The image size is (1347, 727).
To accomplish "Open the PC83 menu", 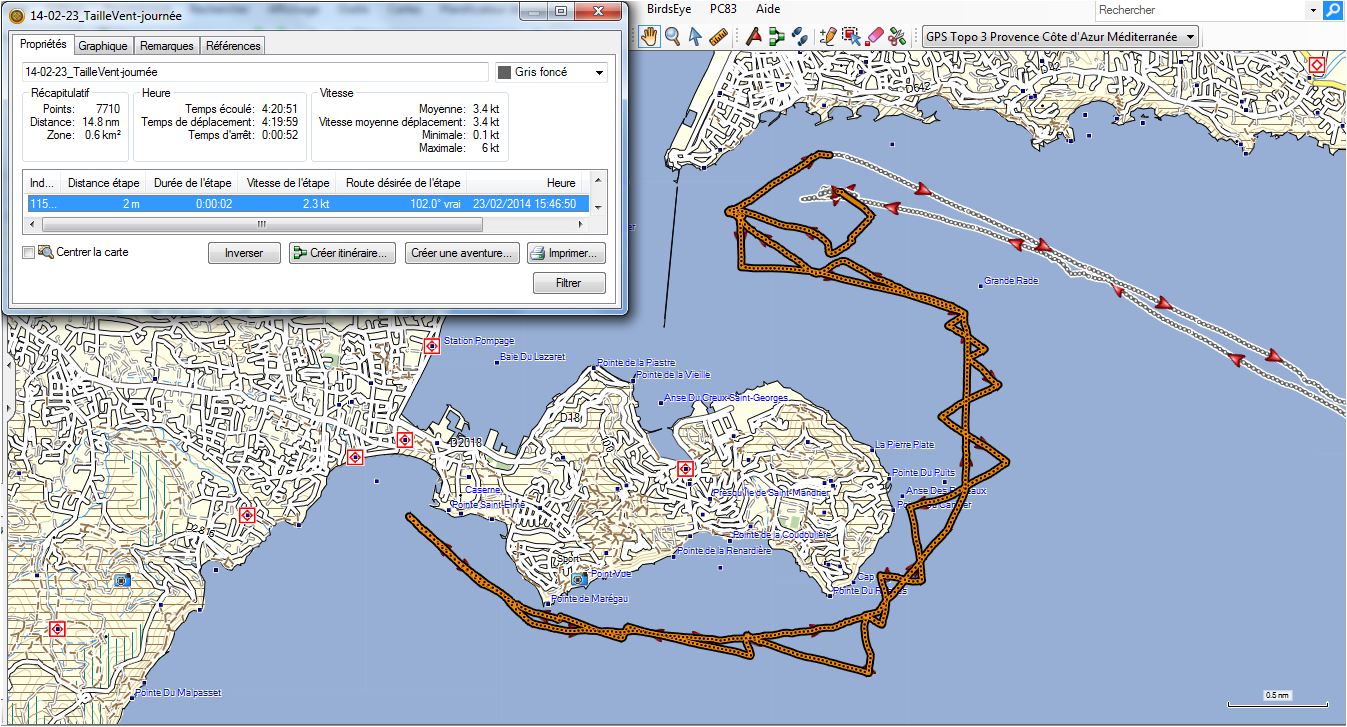I will 722,8.
